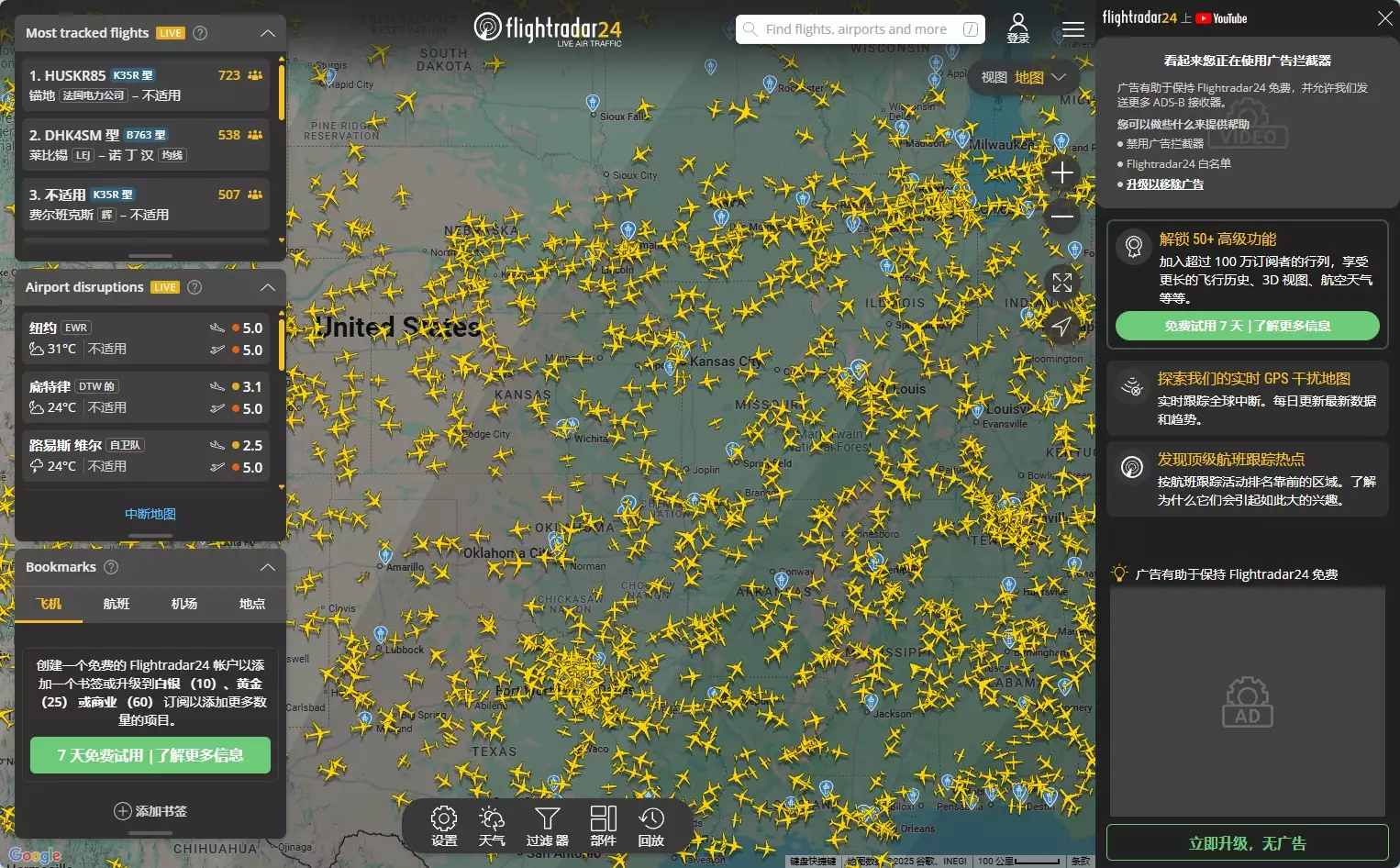Click the Sioux Falls airport pin
Viewport: 1400px width, 868px height.
(593, 103)
